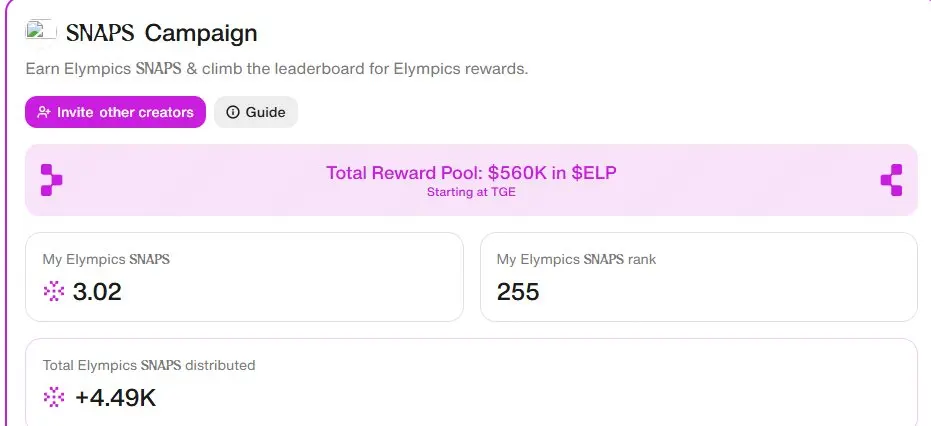Click the campaign description about Elympics rewards

pos(277,69)
